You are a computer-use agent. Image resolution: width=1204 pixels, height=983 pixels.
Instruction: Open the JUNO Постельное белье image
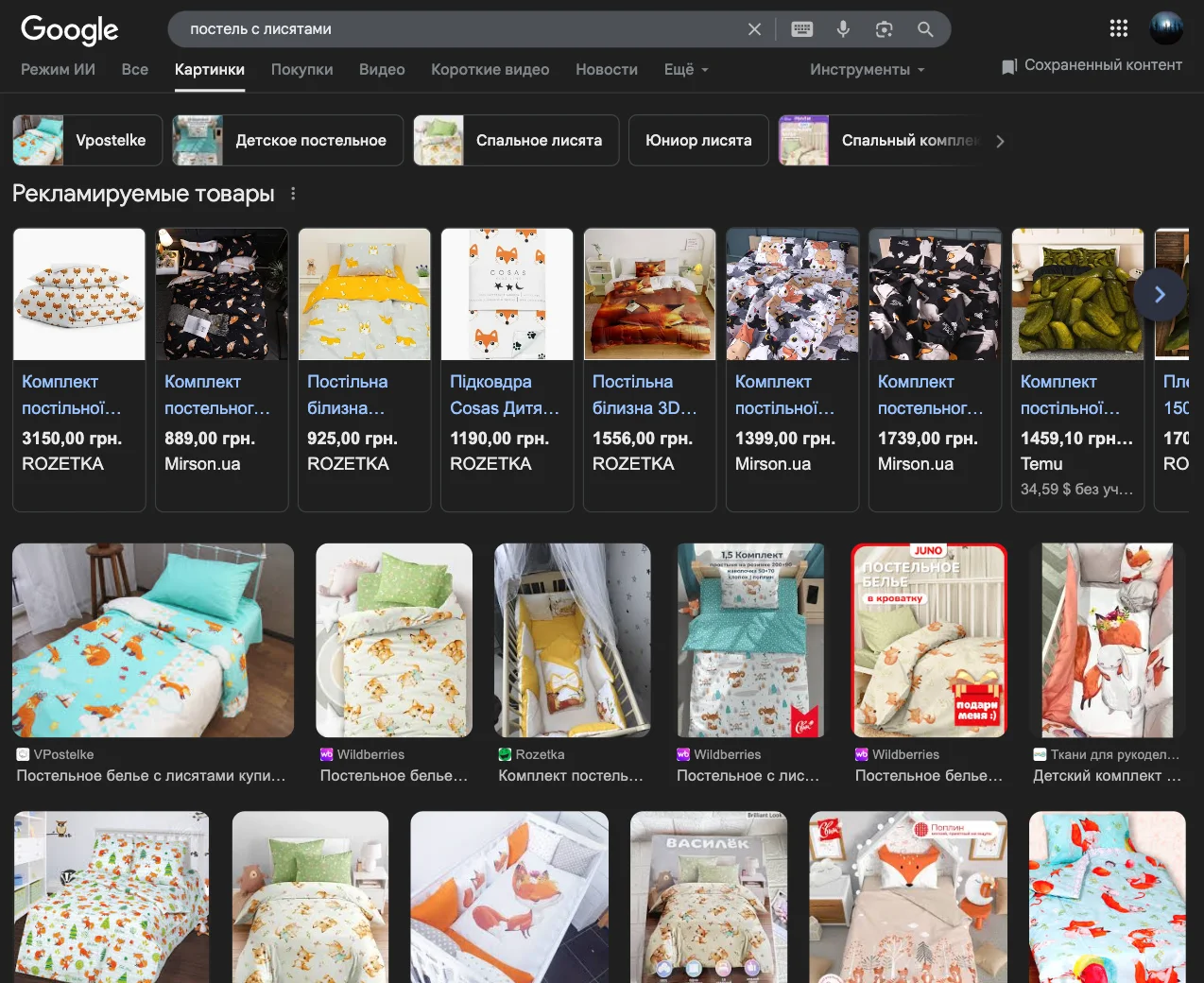[929, 640]
